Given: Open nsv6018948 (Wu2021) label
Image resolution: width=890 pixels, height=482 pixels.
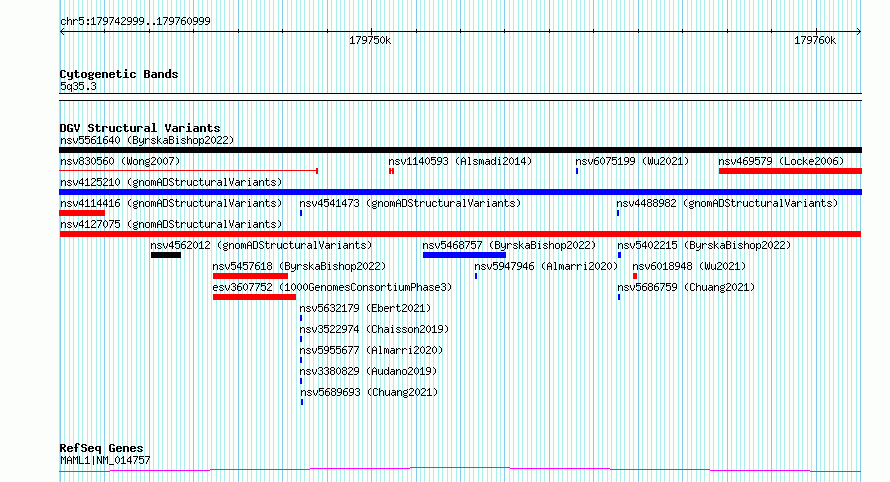Looking at the screenshot, I should (x=689, y=266).
